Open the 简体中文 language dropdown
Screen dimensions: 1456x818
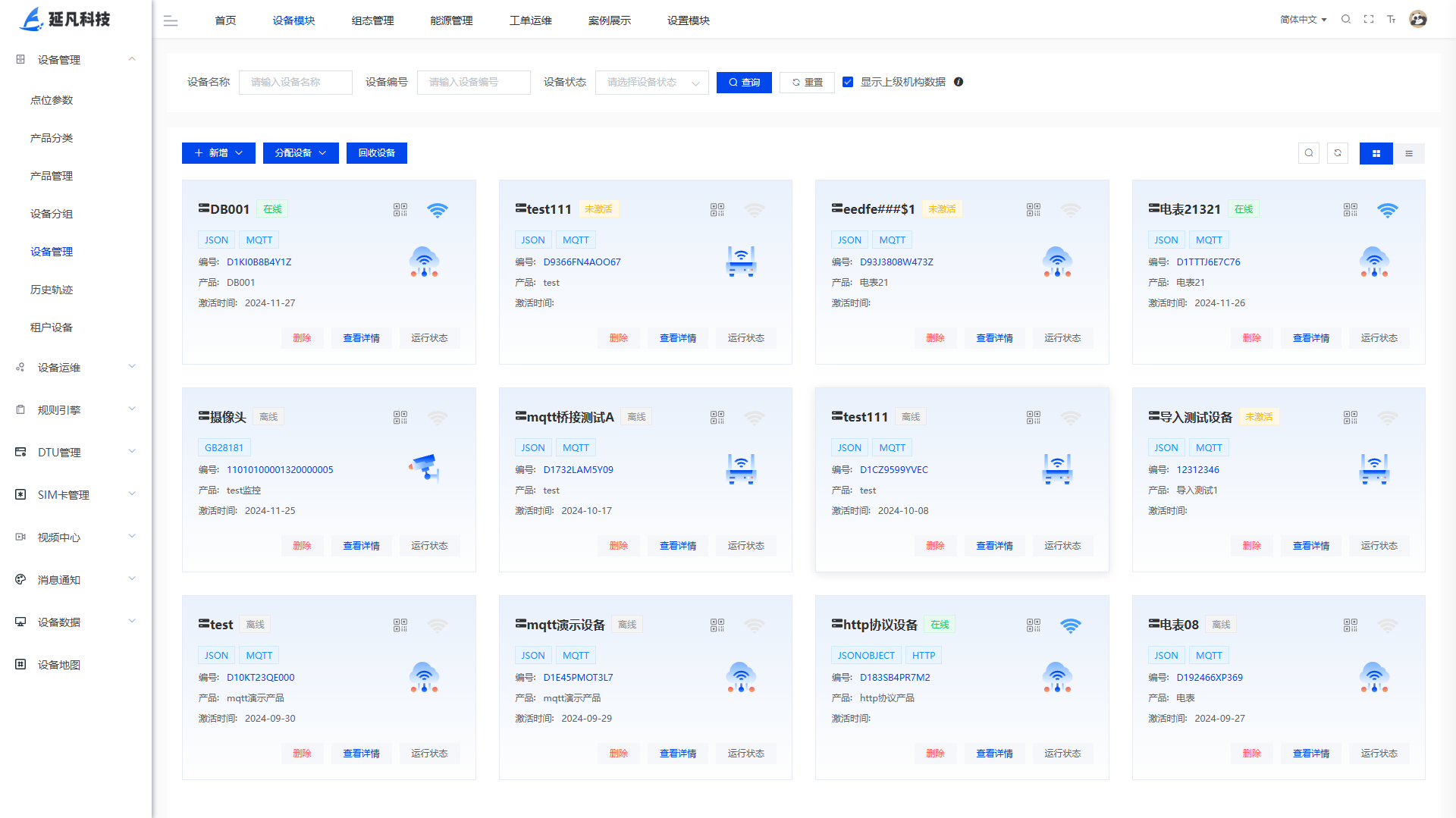tap(1303, 20)
